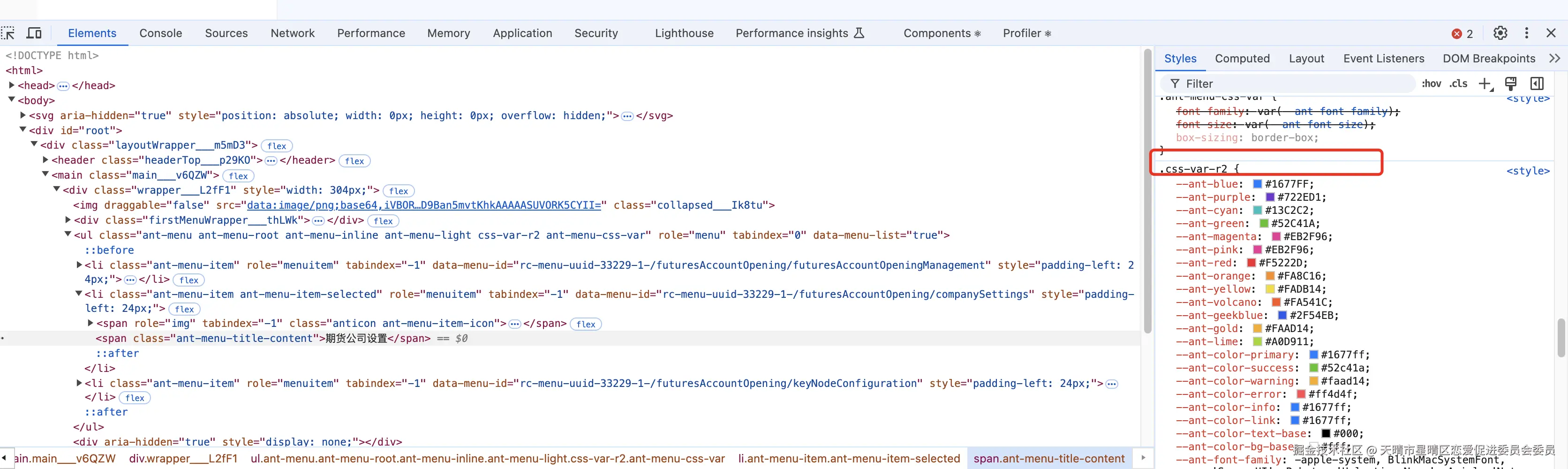Toggle the computed styles sidebar icon
The width and height of the screenshot is (1568, 469).
[x=1536, y=84]
